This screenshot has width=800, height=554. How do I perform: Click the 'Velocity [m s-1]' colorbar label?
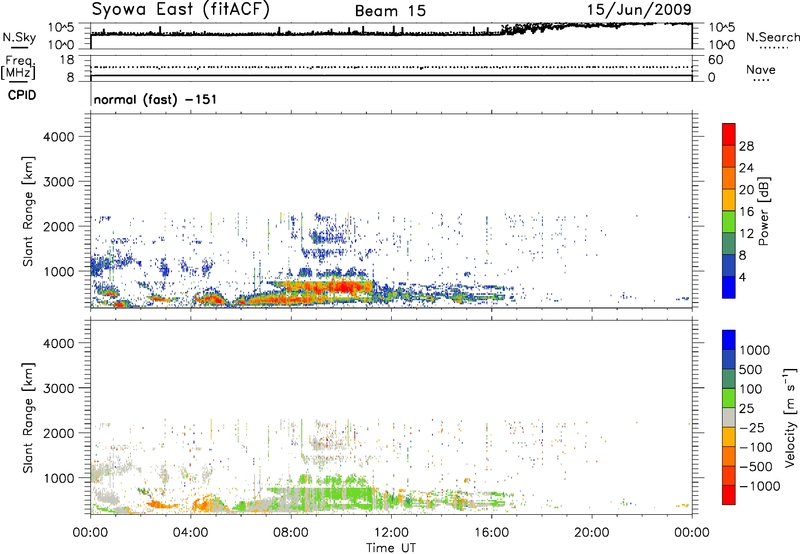tap(790, 417)
